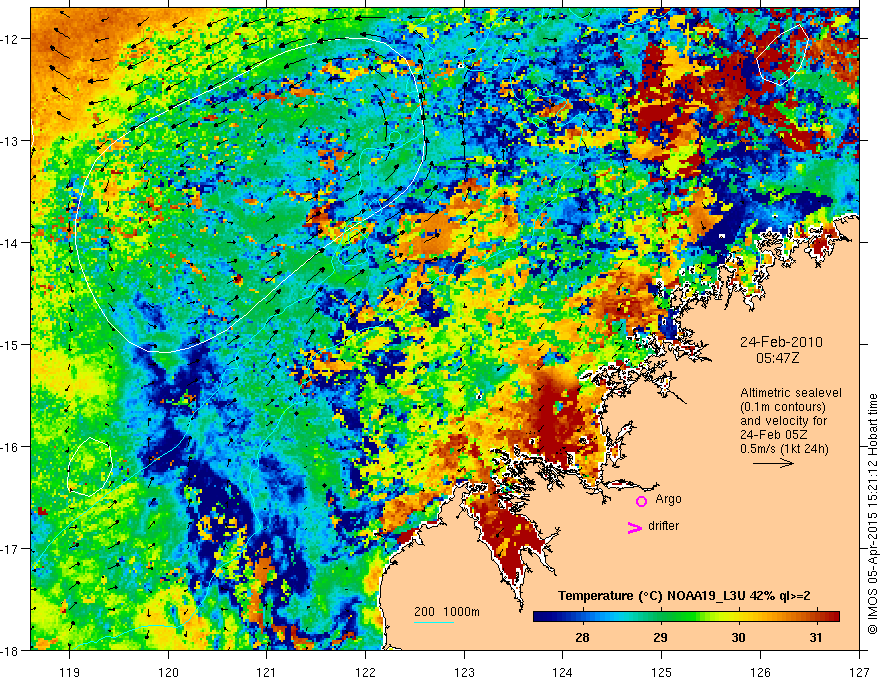The image size is (880, 680).
Task: Click the colorbar tick label 28
Action: click(x=583, y=637)
